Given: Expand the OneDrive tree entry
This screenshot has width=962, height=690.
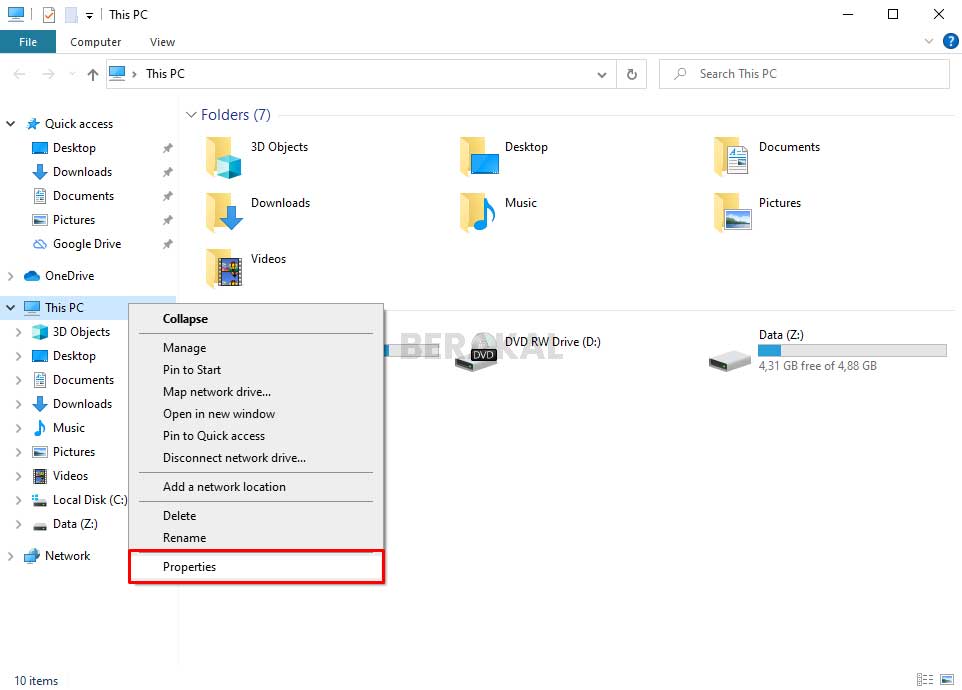Looking at the screenshot, I should [10, 275].
